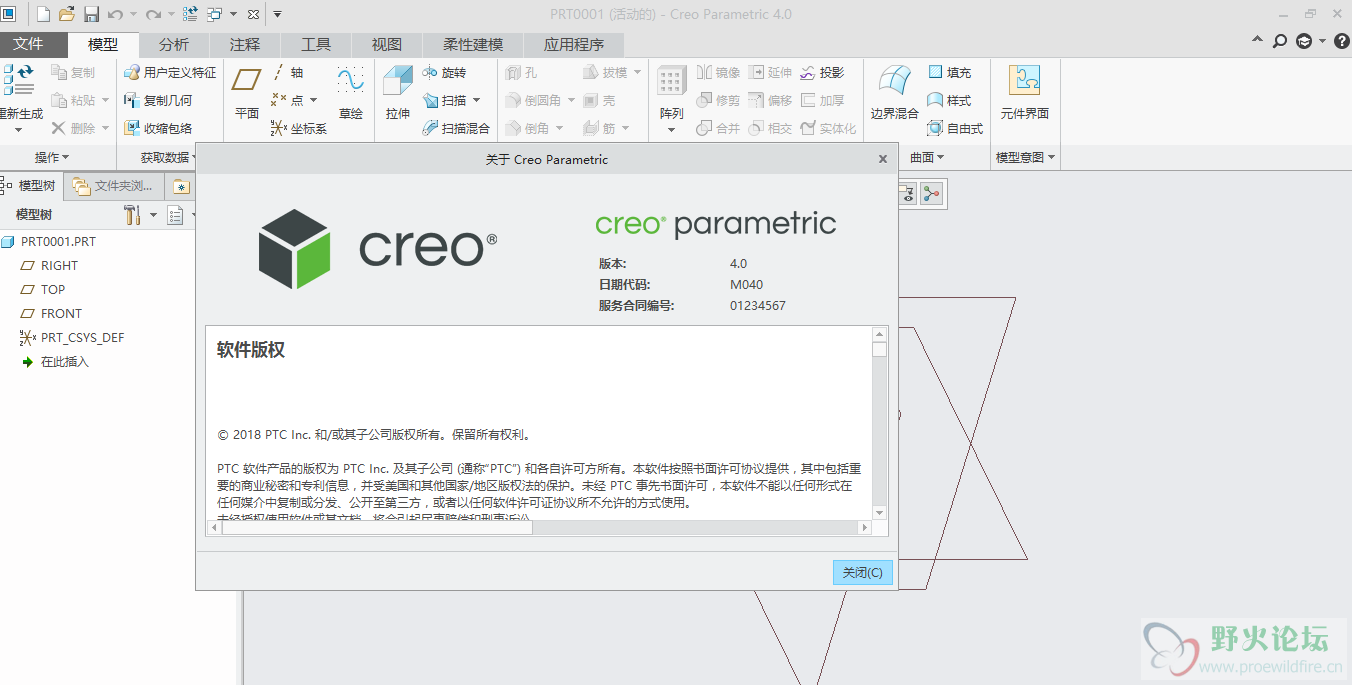
Task: Expand the 扫描 sweep dropdown arrow
Action: click(x=476, y=100)
